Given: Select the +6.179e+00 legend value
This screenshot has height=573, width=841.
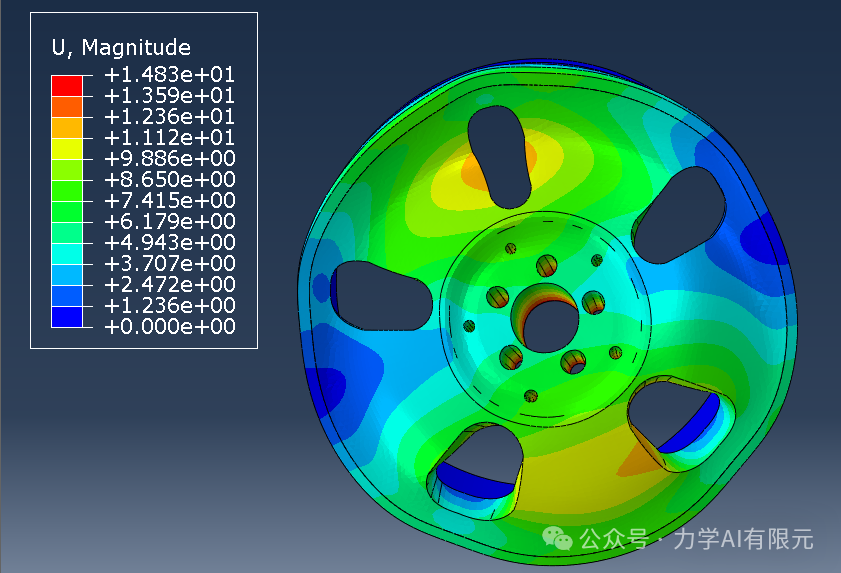Looking at the screenshot, I should [169, 221].
